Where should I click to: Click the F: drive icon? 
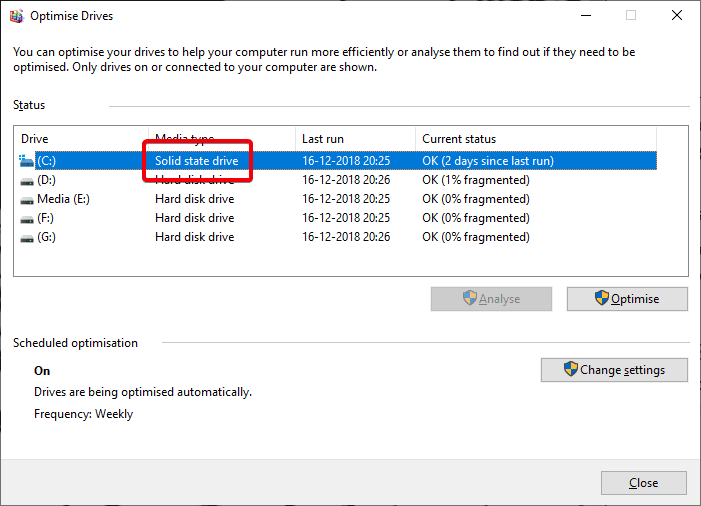coord(27,219)
